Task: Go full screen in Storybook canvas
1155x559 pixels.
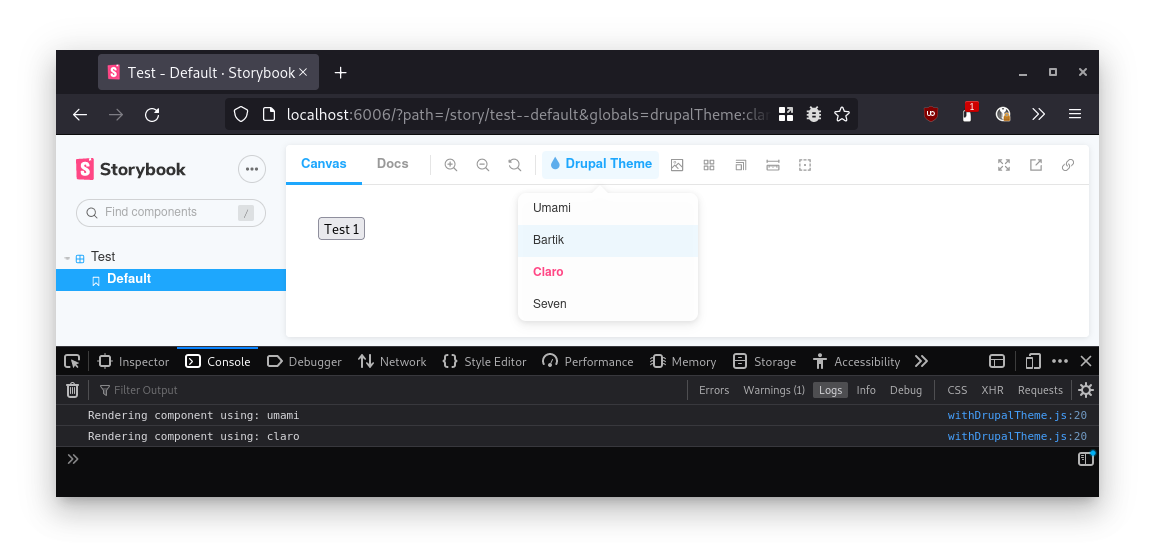Action: (1004, 165)
